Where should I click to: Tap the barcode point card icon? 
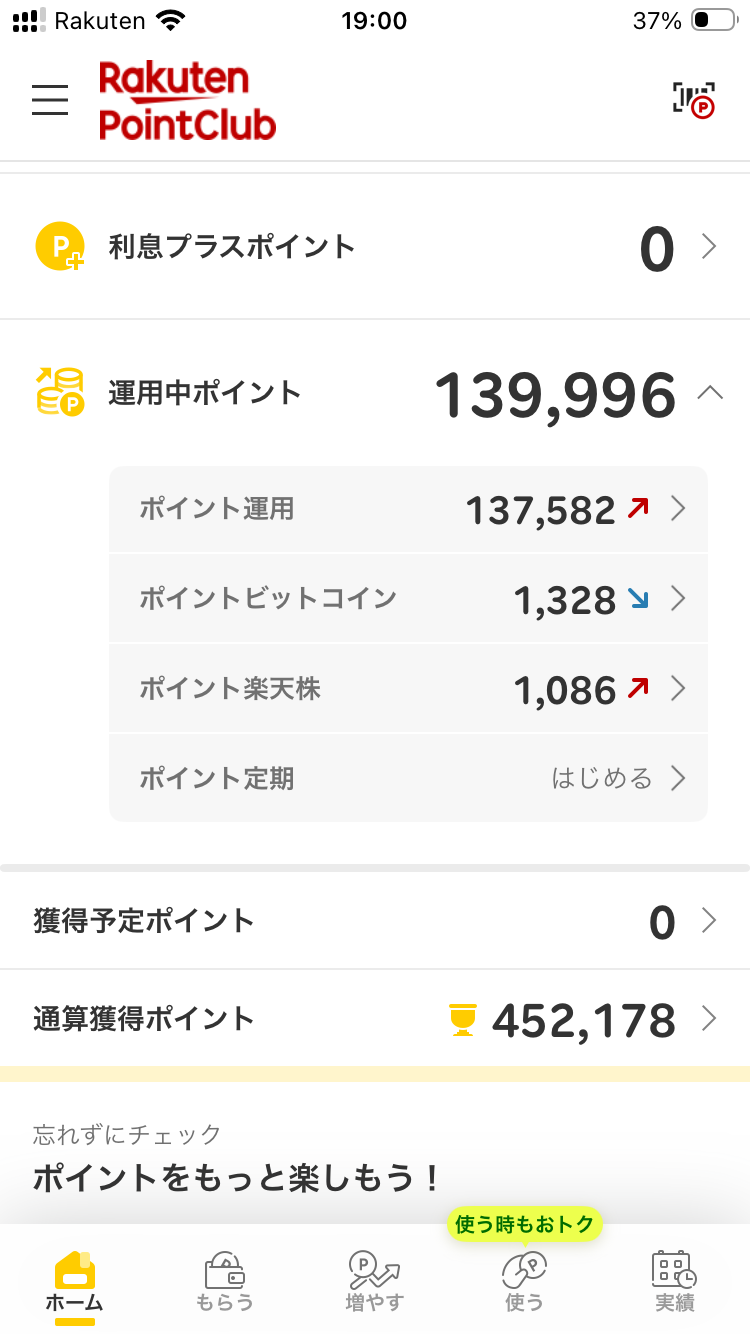[x=693, y=99]
